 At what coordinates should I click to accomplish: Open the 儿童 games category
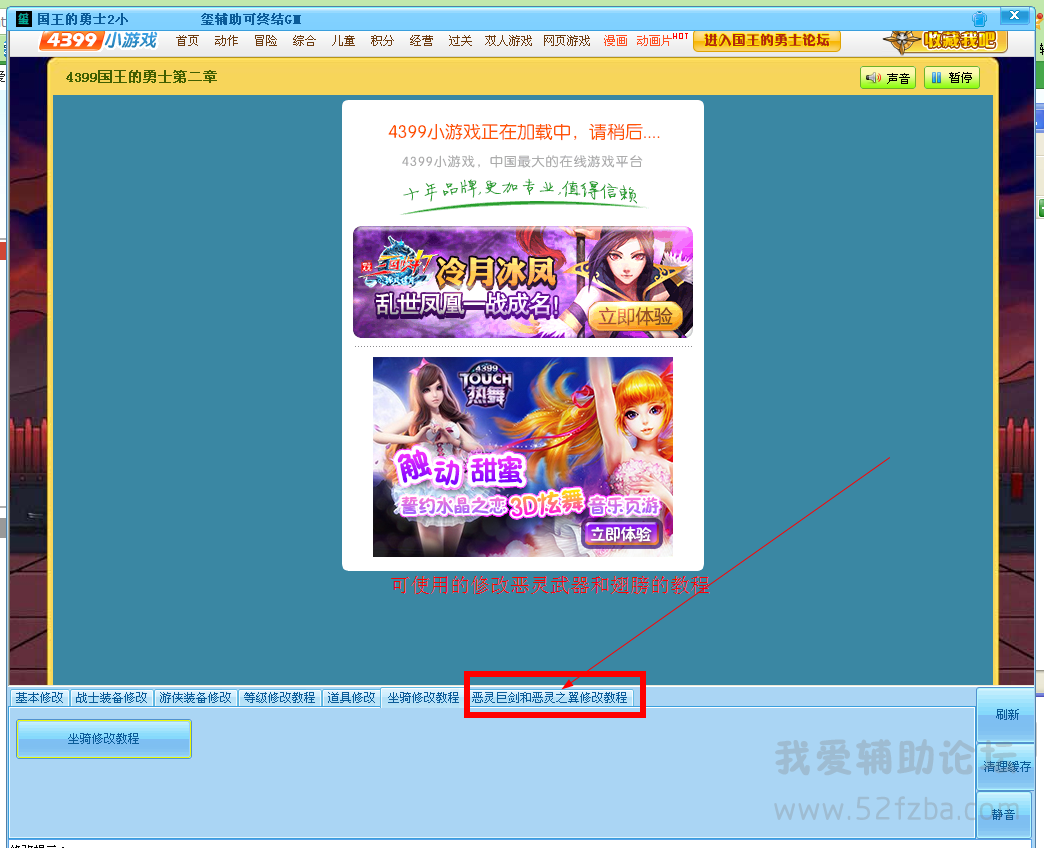pyautogui.click(x=344, y=41)
